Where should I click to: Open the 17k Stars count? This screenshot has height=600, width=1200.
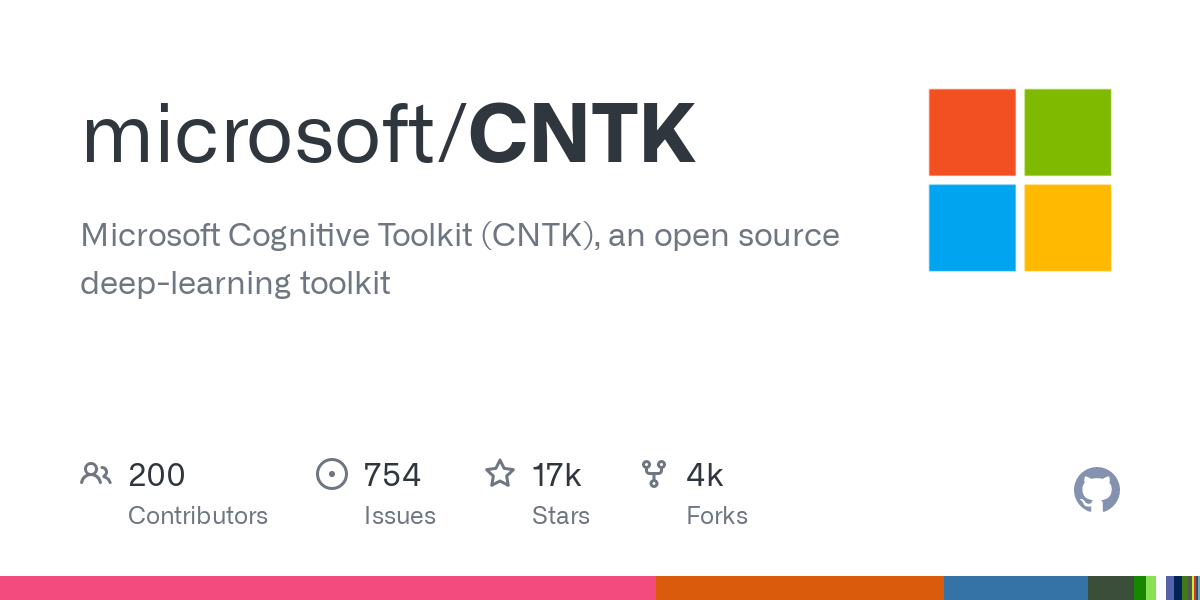tap(557, 474)
